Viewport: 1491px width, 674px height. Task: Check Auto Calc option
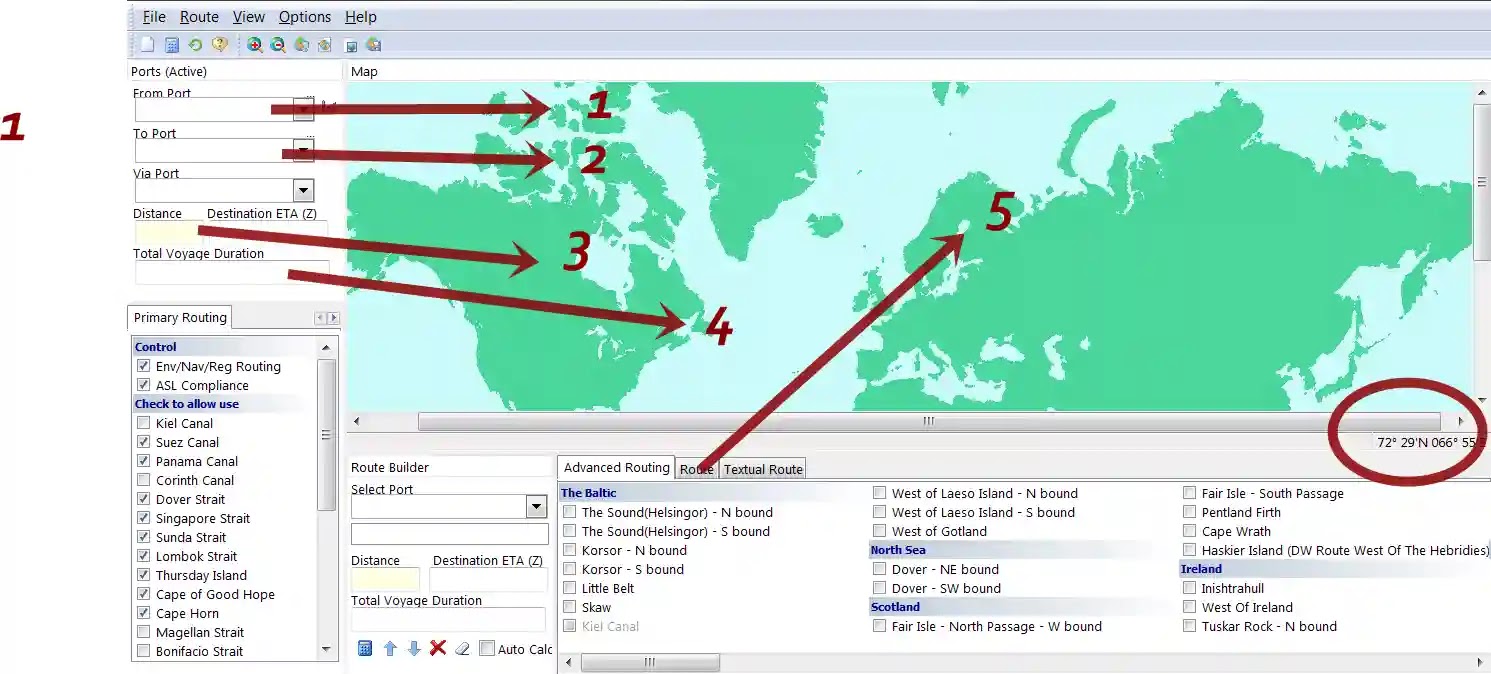coord(487,649)
